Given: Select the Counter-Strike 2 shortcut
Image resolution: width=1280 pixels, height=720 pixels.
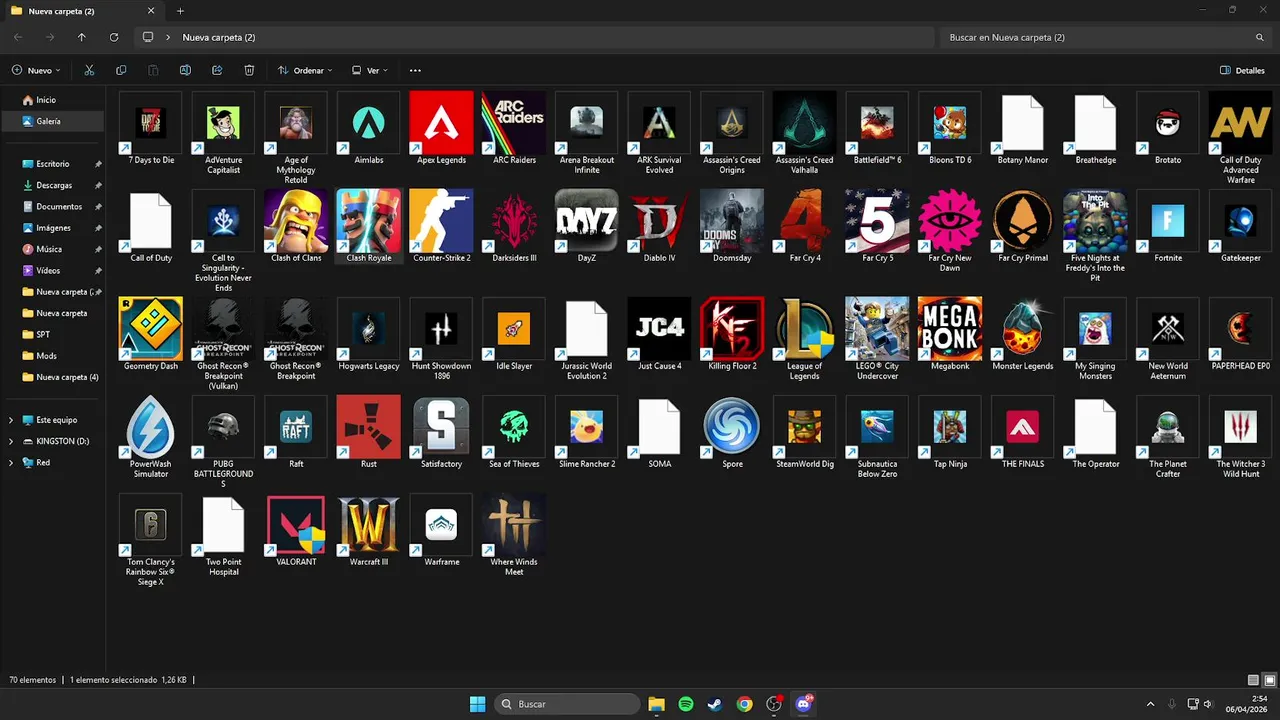Looking at the screenshot, I should (441, 227).
